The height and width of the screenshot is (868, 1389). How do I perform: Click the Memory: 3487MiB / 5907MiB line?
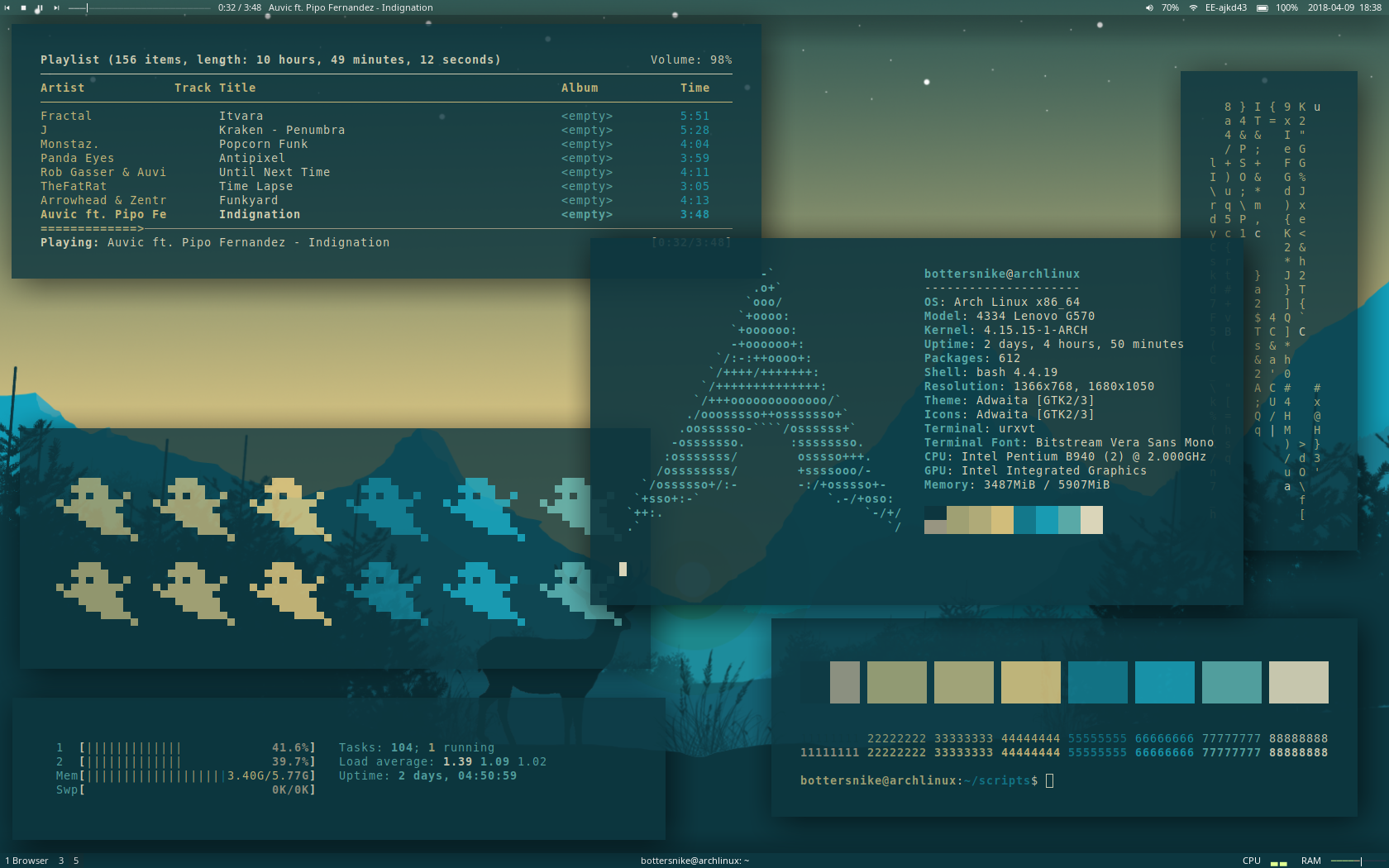point(1017,484)
